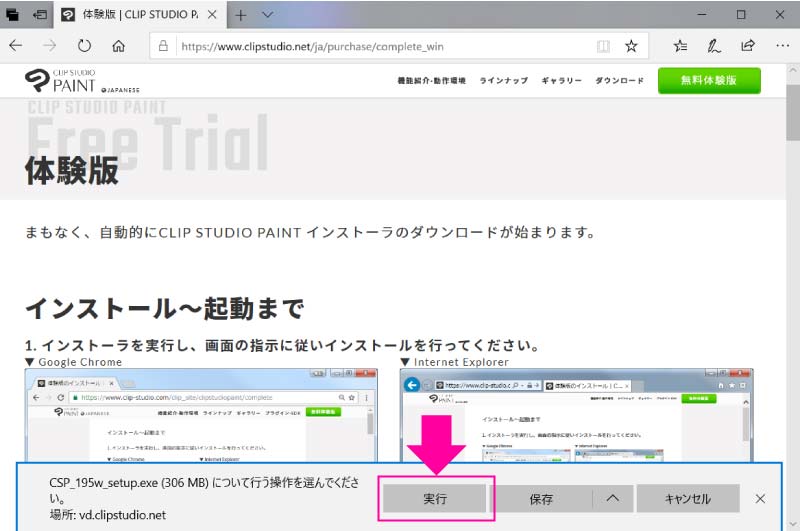This screenshot has width=800, height=531.
Task: Refresh the page with reload icon
Action: pos(84,46)
